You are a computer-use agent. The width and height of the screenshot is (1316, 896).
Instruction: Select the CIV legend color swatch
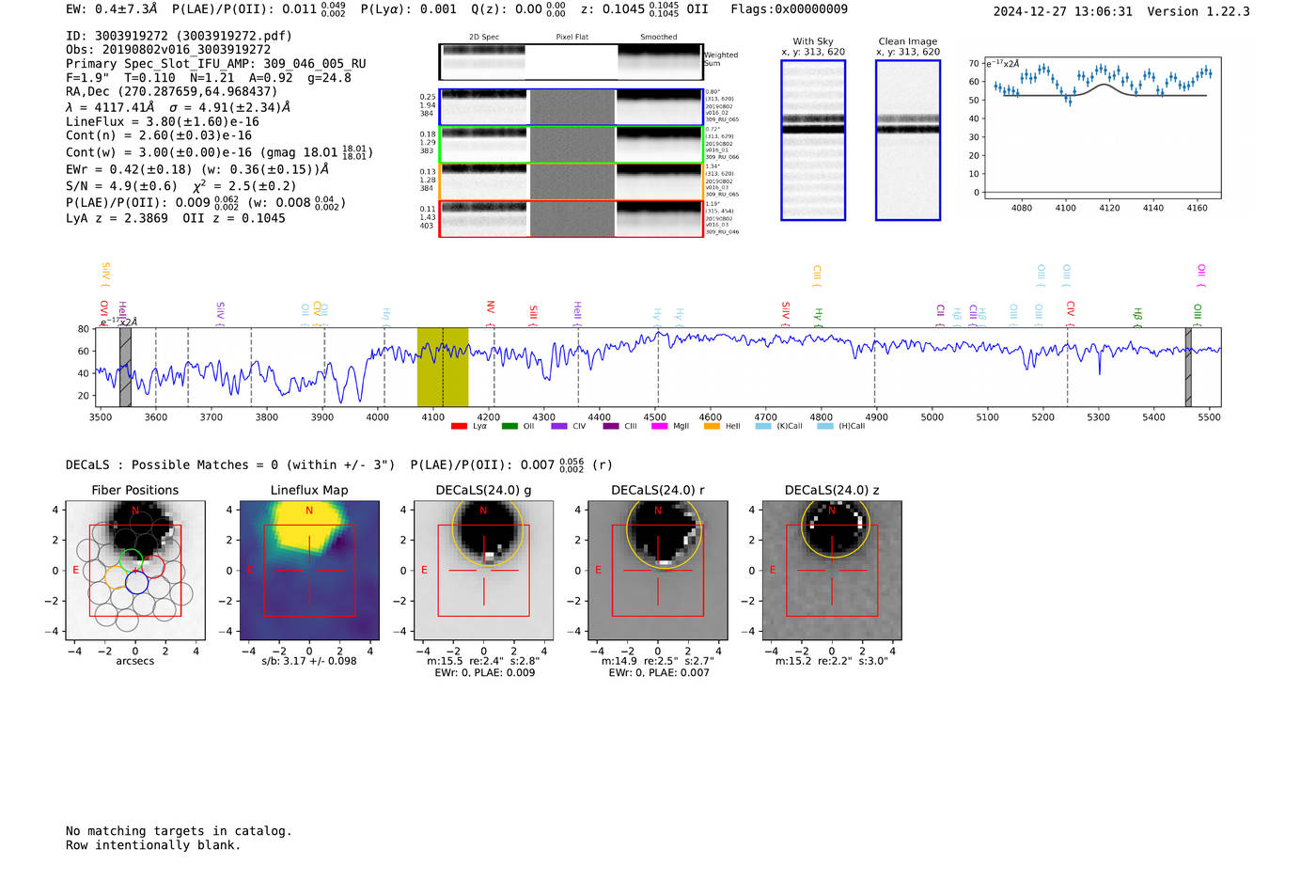click(559, 426)
